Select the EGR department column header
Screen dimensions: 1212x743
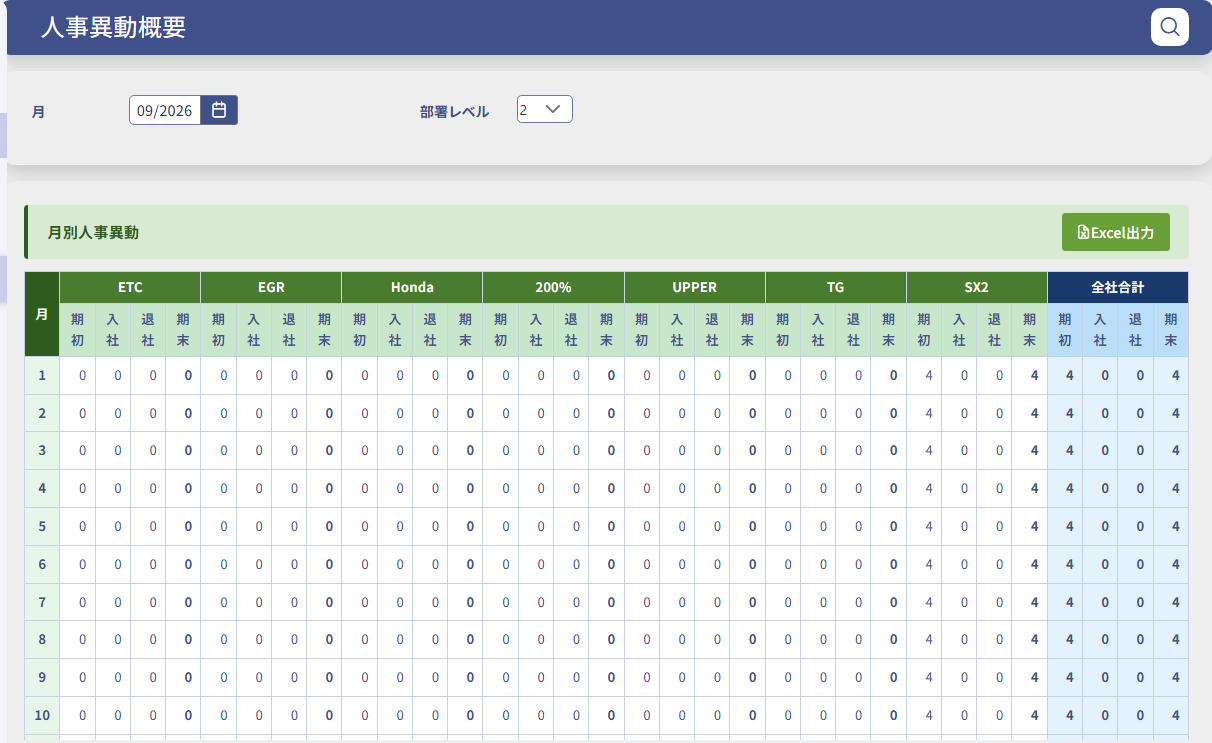pos(271,287)
